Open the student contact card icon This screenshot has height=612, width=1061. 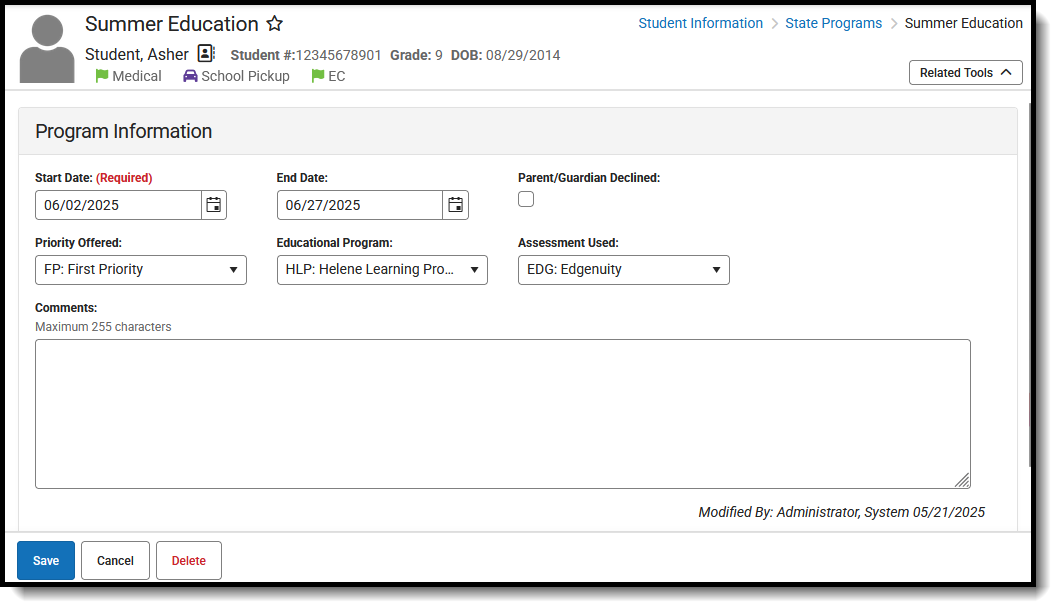point(206,53)
